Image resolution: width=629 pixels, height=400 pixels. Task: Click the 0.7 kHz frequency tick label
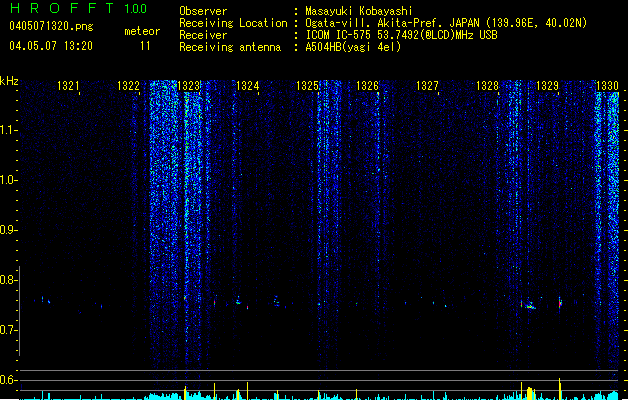click(x=8, y=330)
